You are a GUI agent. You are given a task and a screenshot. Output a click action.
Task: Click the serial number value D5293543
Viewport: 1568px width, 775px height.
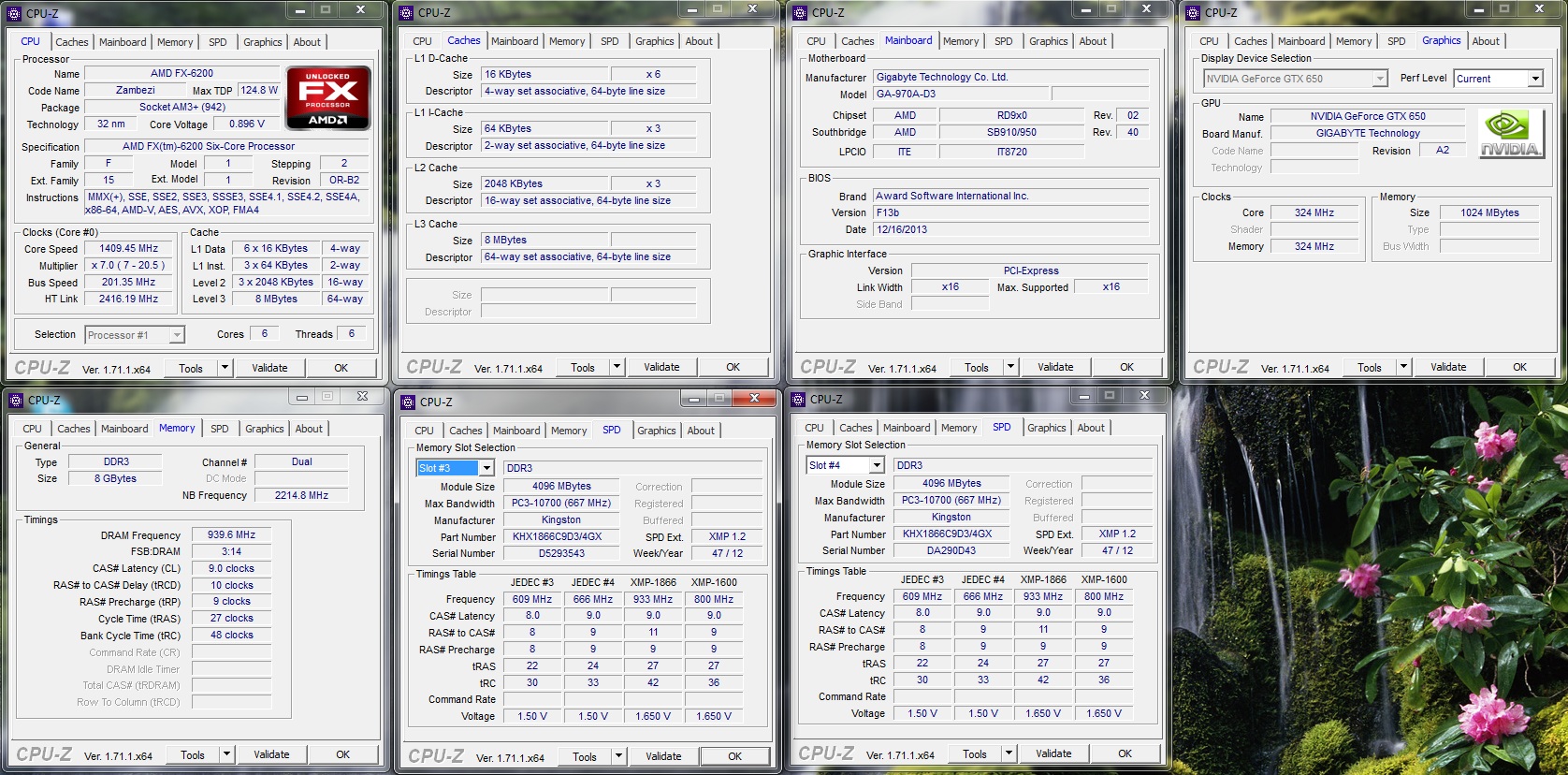561,553
